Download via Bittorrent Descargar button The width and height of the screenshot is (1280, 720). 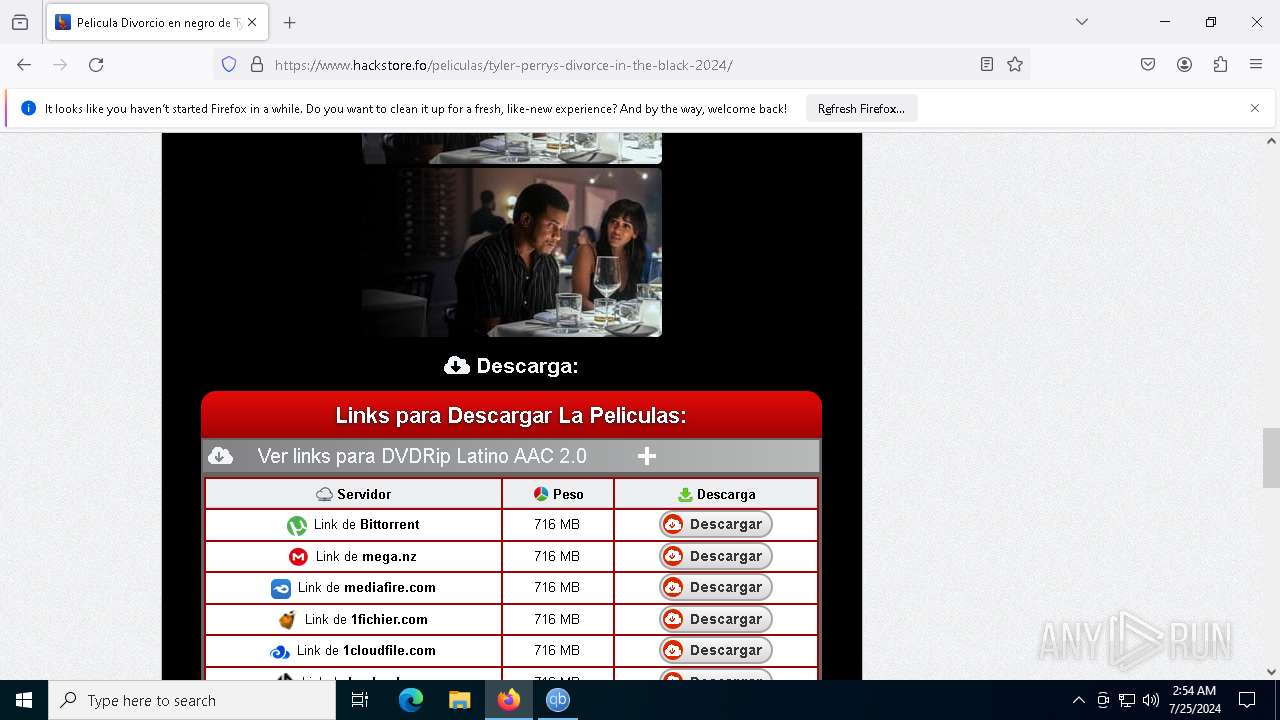(x=716, y=524)
